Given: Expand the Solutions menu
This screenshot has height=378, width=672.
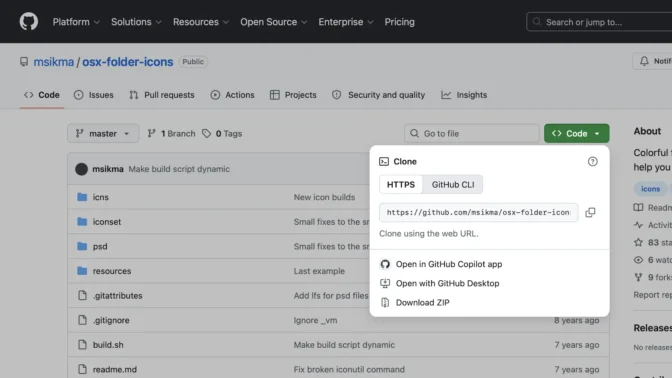Looking at the screenshot, I should pos(136,22).
